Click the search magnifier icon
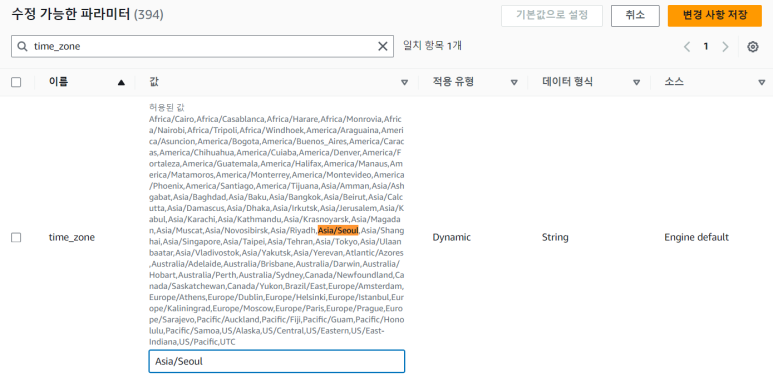 [x=22, y=46]
